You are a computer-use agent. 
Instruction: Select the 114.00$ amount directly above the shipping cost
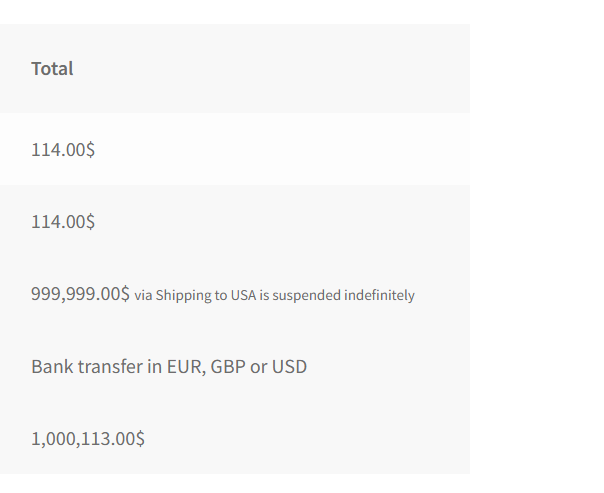63,221
